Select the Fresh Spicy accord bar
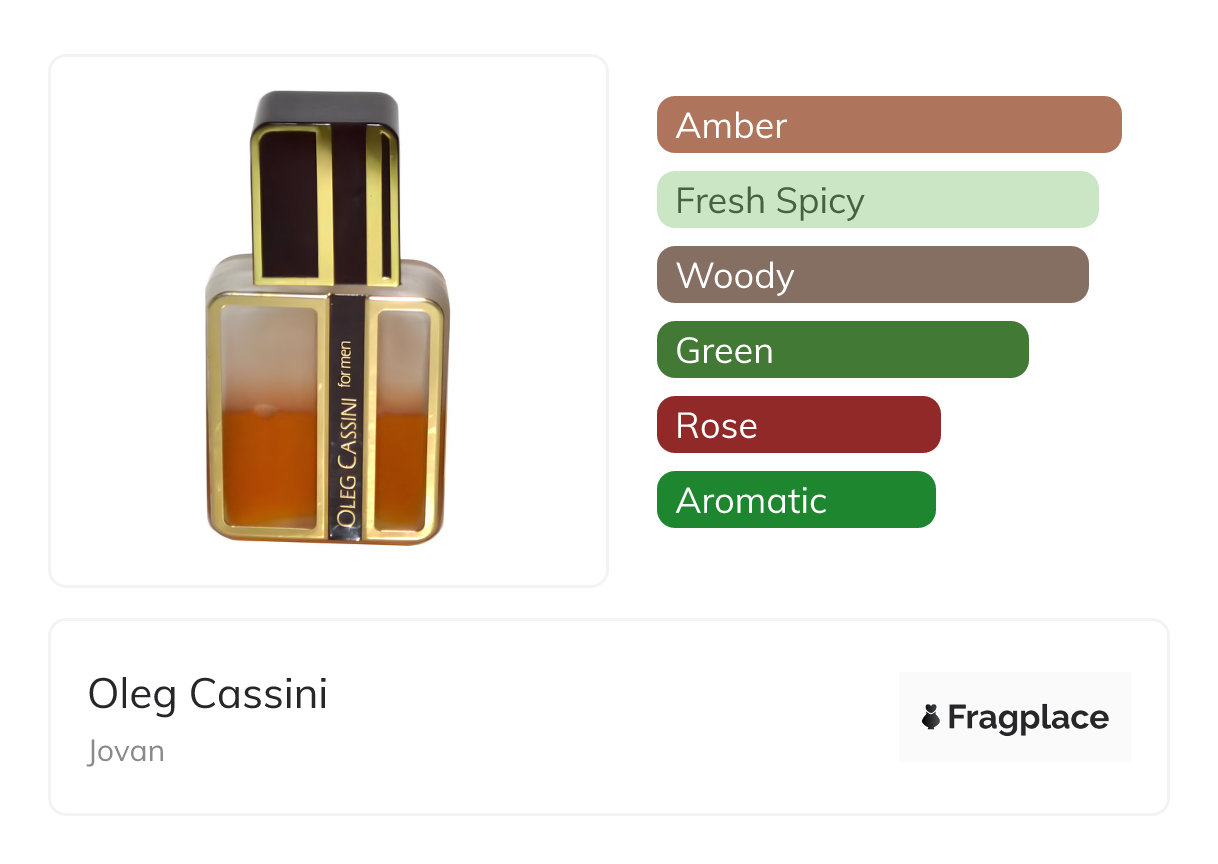1218x864 pixels. [x=877, y=200]
